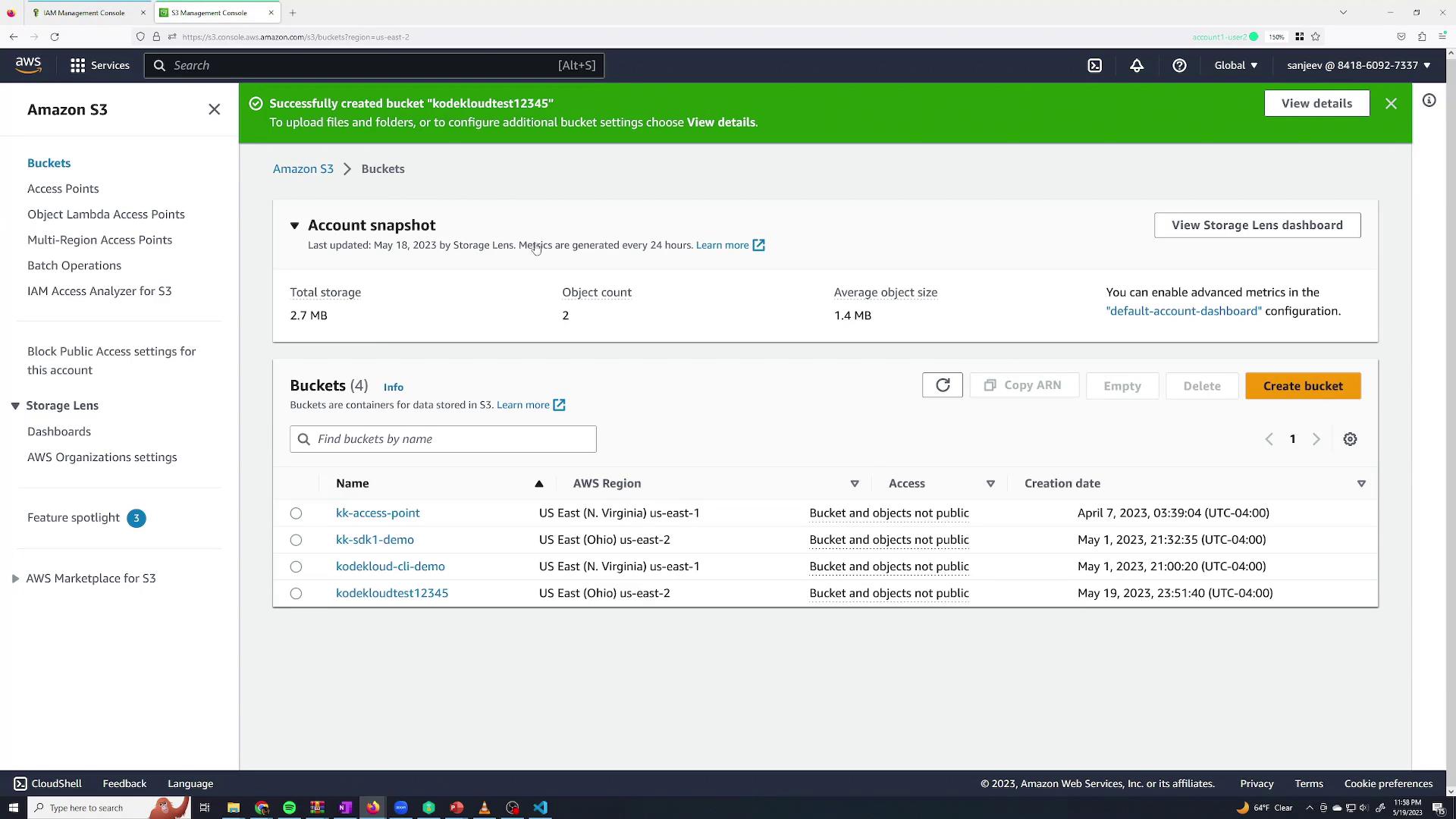Viewport: 1456px width, 819px height.
Task: Expand the AWS Marketplace for S3 section
Action: click(x=15, y=579)
